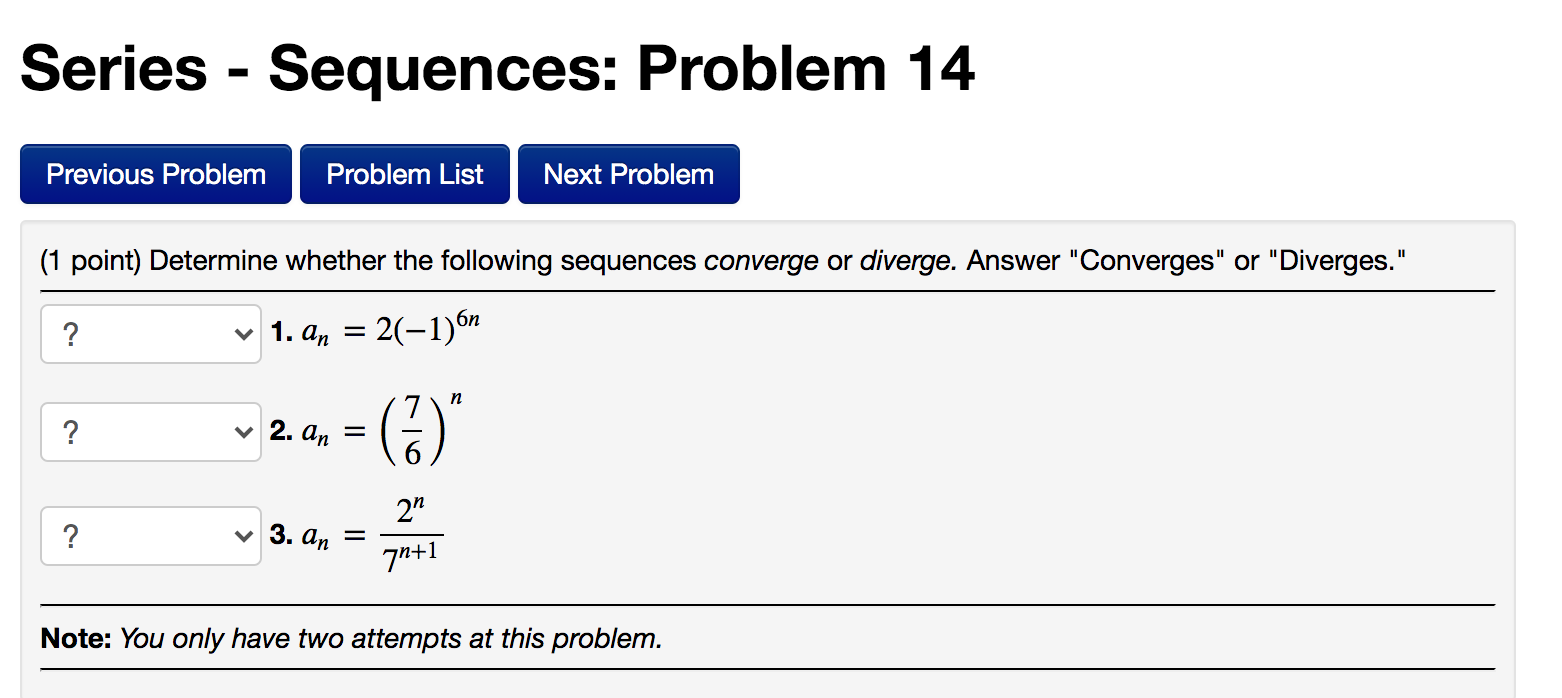Click the chevron on the third answer selector
Screen dimensions: 1562x698
(x=242, y=536)
